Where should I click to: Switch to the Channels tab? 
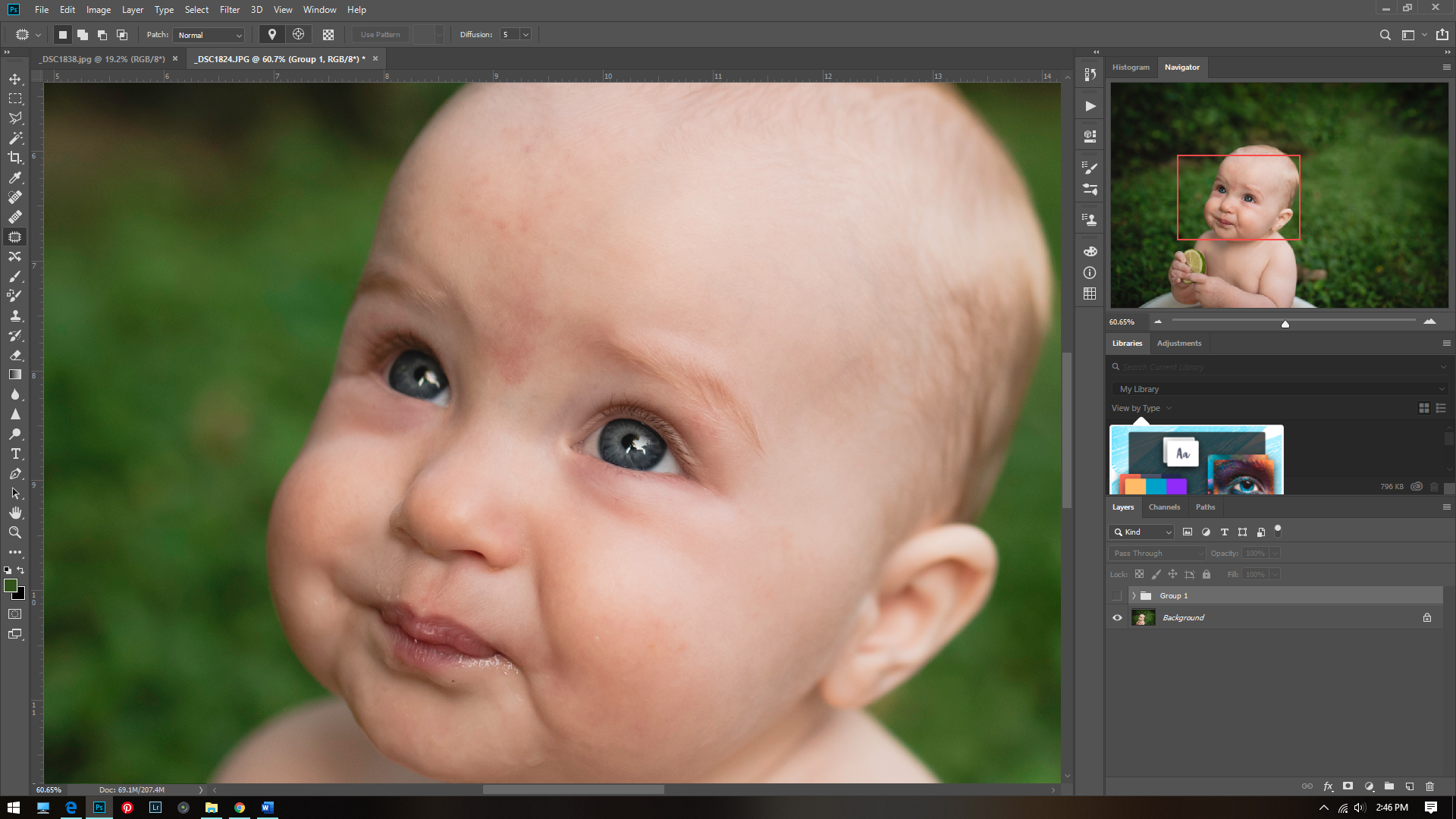[x=1163, y=507]
